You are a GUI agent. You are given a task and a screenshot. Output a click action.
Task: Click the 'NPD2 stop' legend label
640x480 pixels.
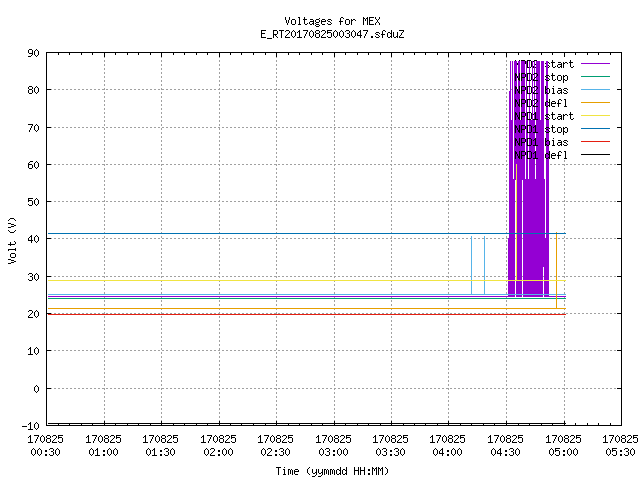[x=541, y=77]
